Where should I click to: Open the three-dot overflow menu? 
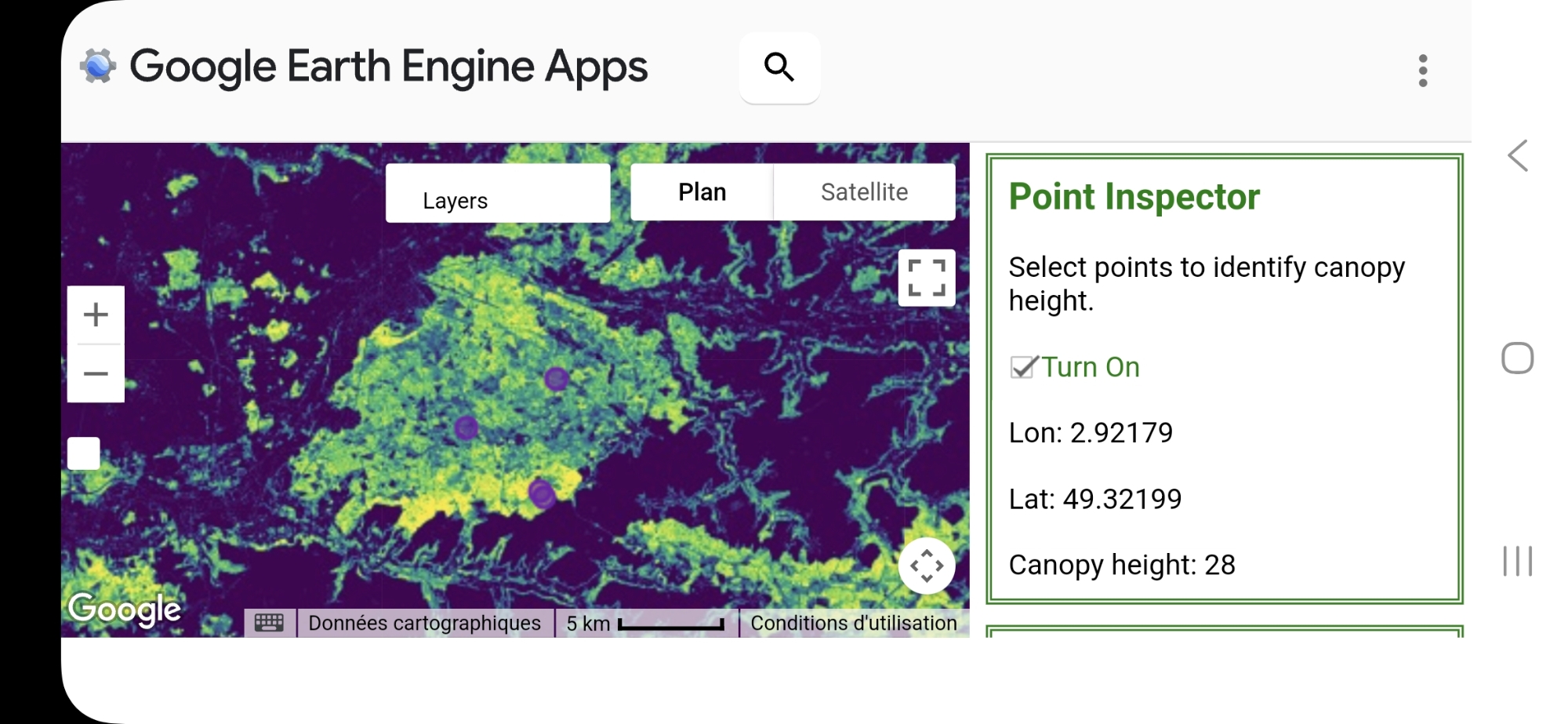click(x=1422, y=71)
